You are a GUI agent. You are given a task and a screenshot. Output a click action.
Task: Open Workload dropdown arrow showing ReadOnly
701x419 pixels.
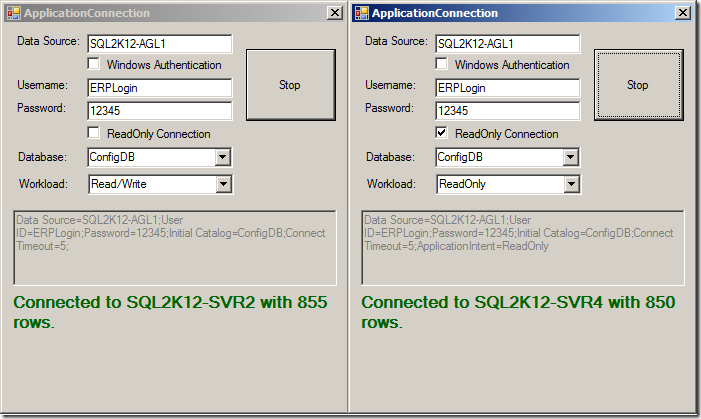point(571,184)
